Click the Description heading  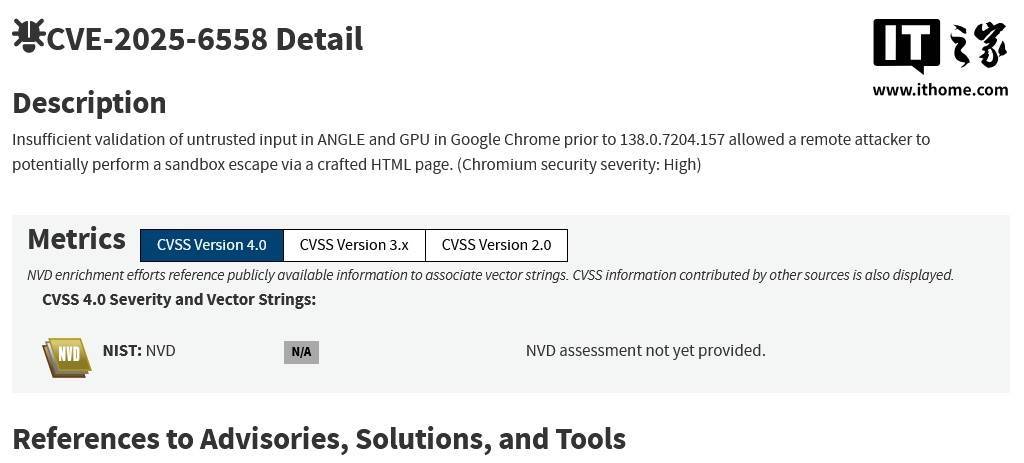point(89,103)
